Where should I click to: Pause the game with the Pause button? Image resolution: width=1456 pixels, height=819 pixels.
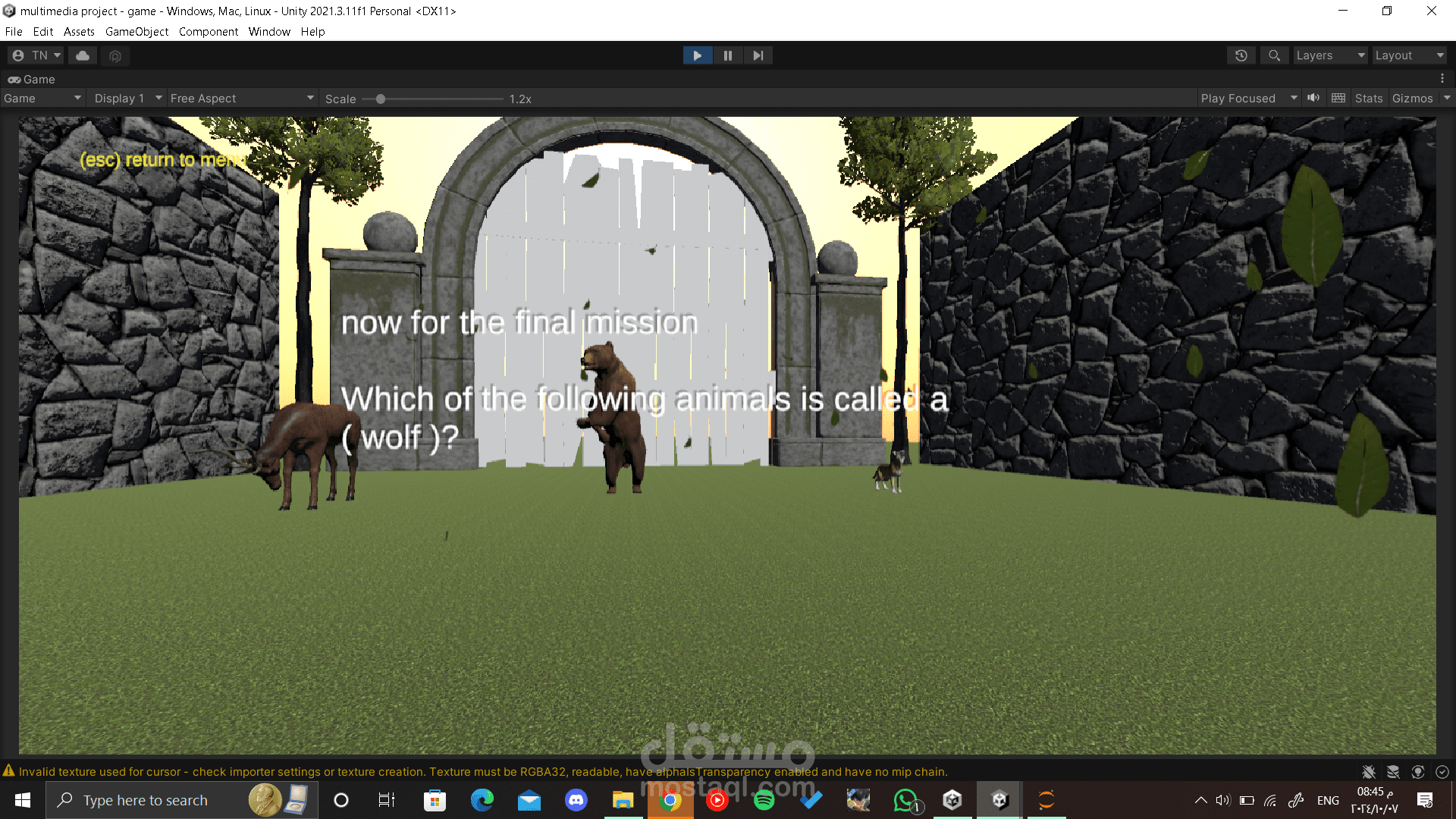tap(727, 55)
